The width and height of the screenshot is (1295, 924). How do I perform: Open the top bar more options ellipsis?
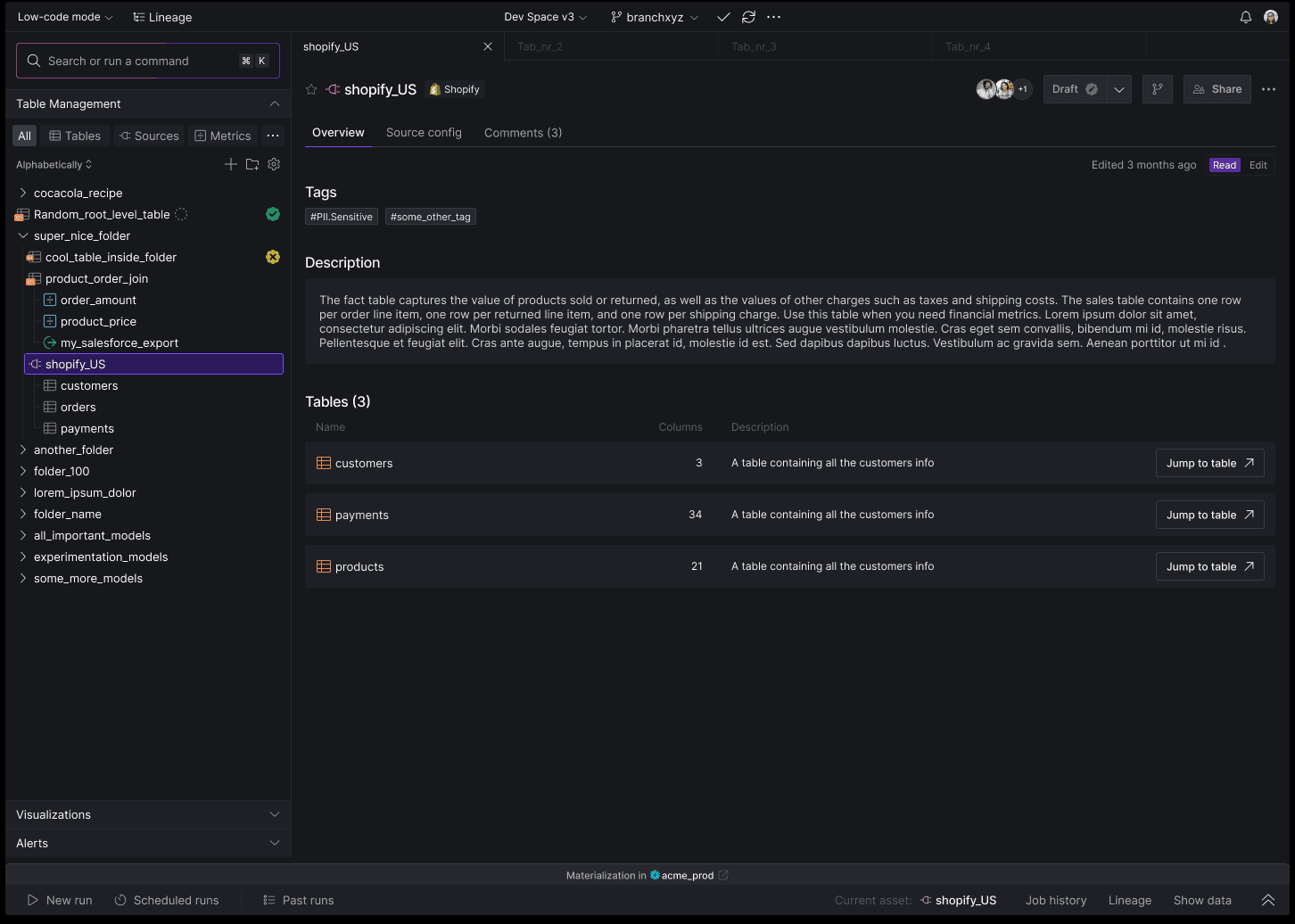click(x=773, y=17)
